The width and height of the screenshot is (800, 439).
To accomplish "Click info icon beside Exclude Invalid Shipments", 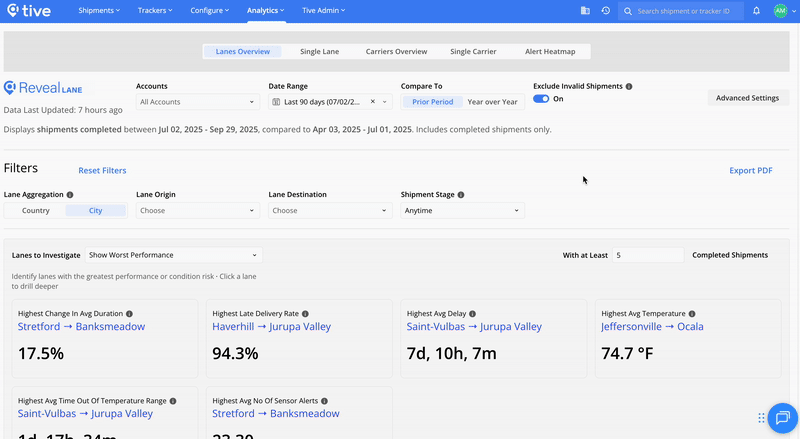I will point(629,87).
